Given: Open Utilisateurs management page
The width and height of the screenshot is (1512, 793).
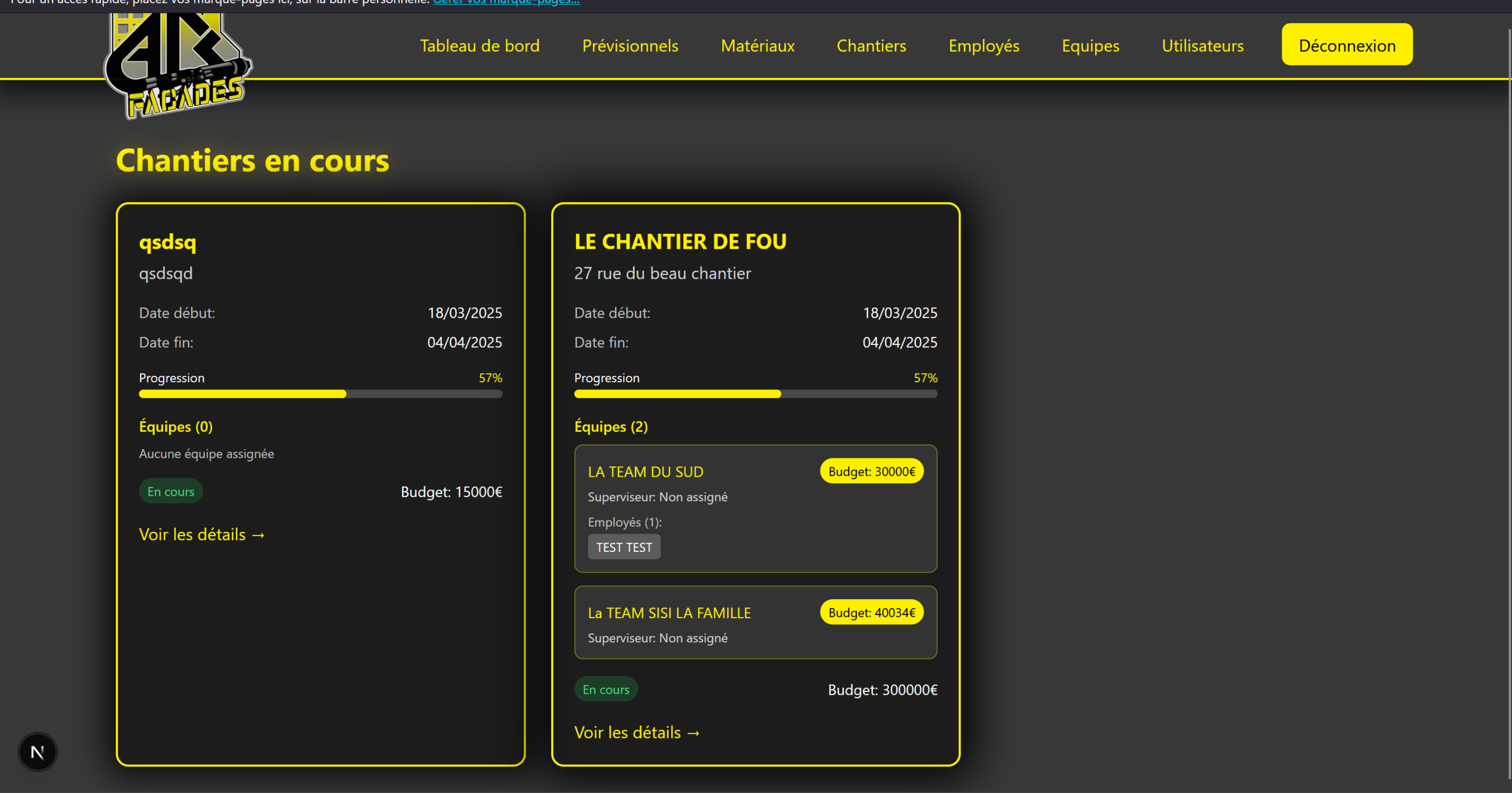Looking at the screenshot, I should pyautogui.click(x=1203, y=45).
